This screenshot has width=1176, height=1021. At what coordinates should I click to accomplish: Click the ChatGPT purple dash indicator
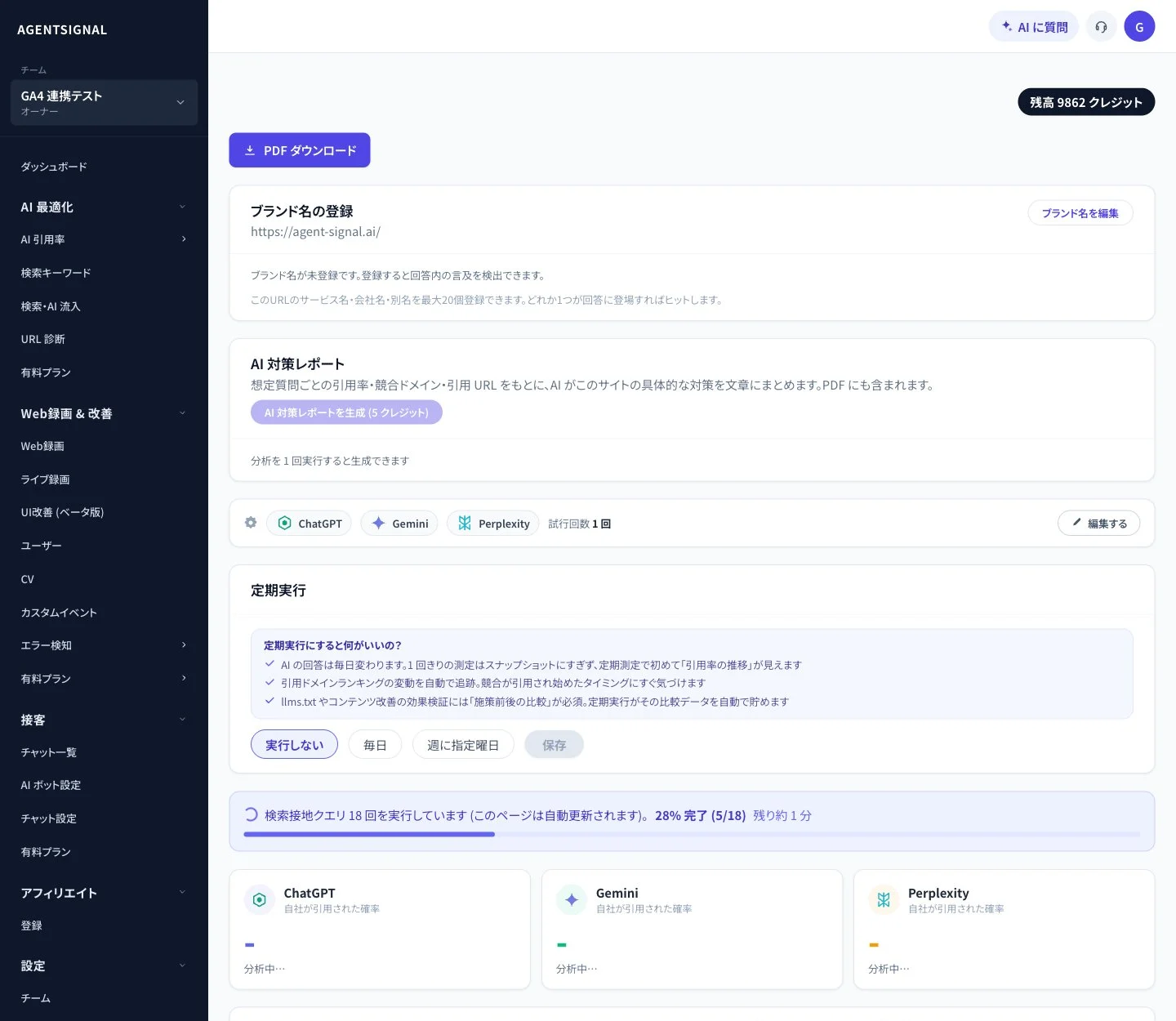(250, 945)
